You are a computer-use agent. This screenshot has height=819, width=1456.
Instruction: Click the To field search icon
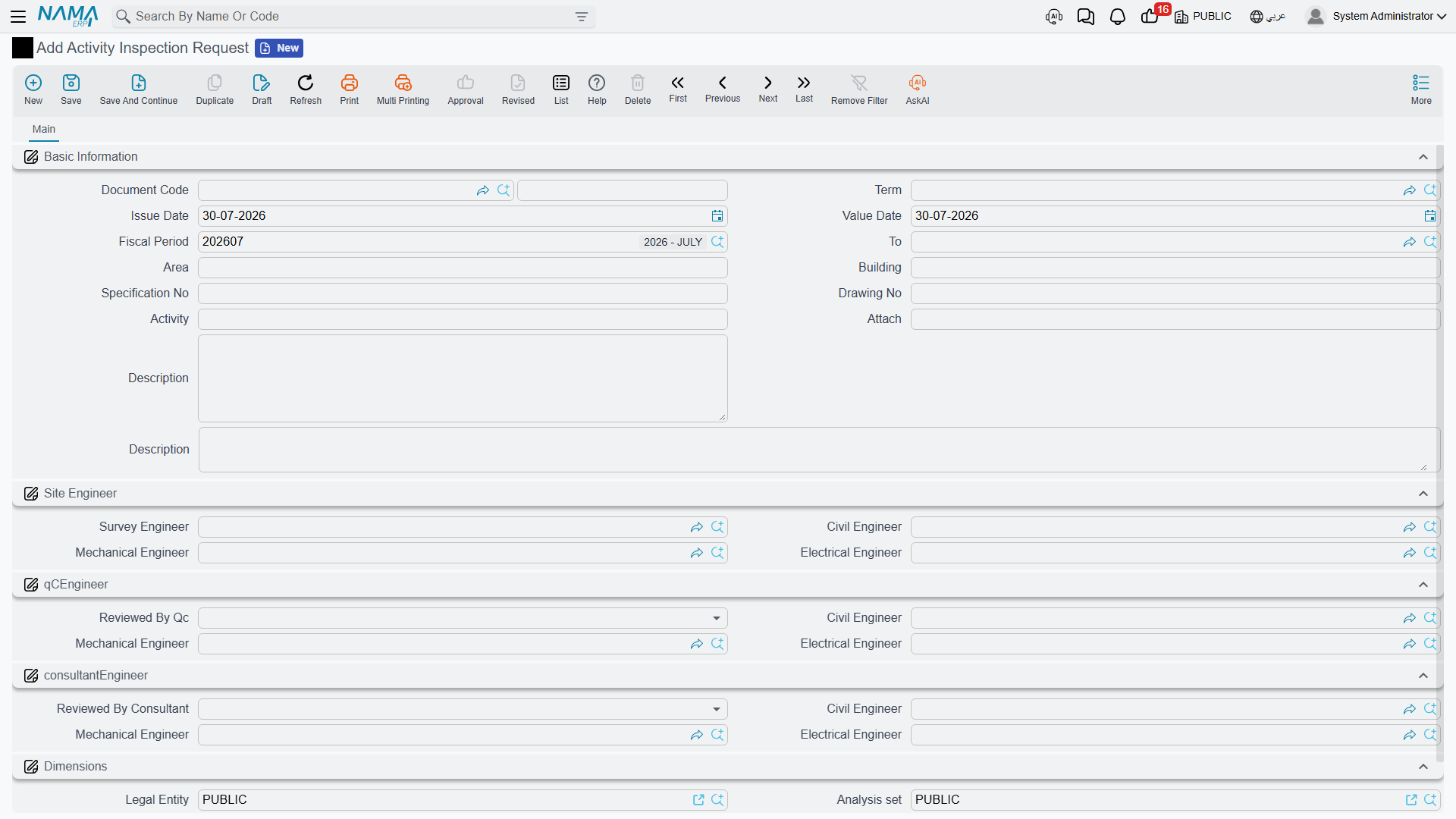pyautogui.click(x=1430, y=242)
